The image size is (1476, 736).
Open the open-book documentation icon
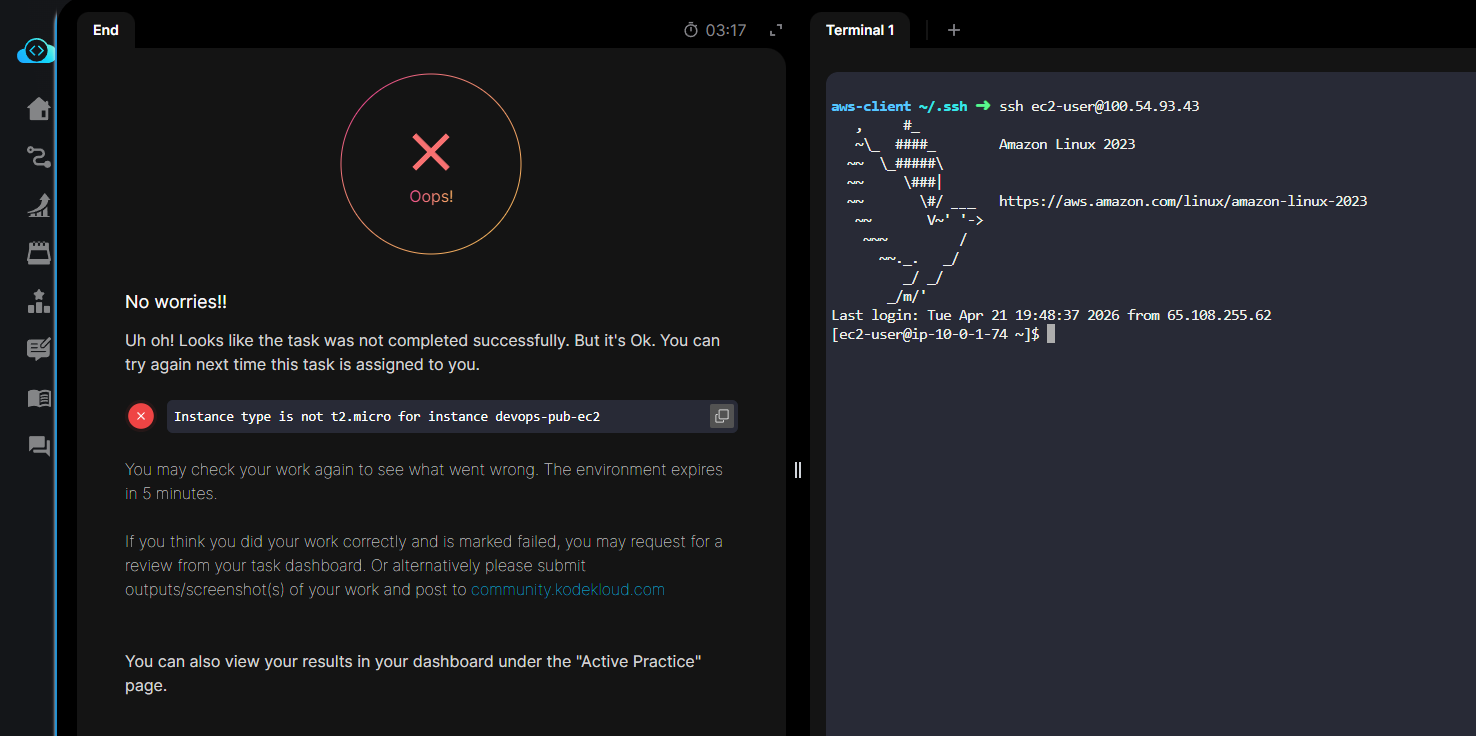39,398
